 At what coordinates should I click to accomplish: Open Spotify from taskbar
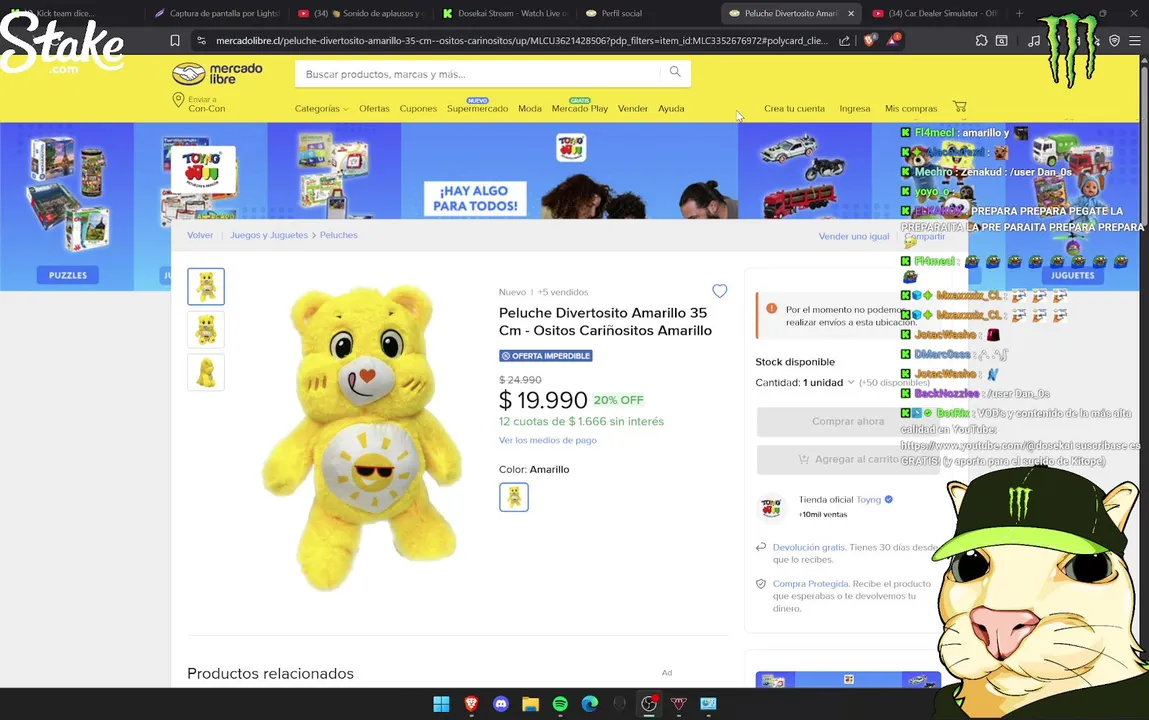(x=560, y=704)
